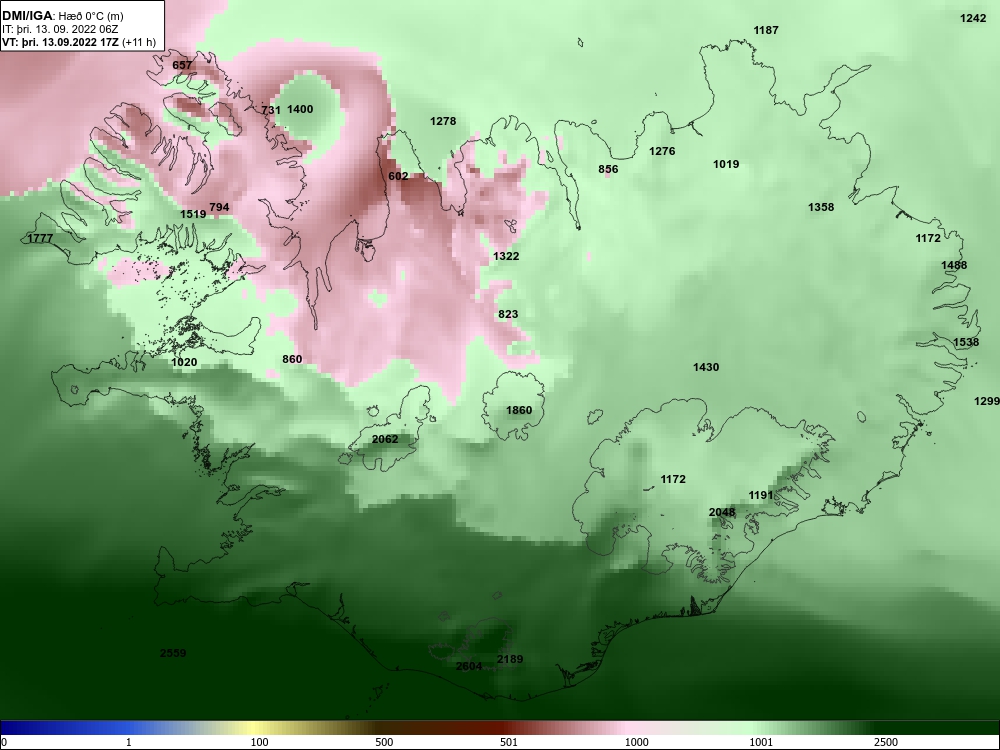Click the 657 freezing level value

(182, 65)
